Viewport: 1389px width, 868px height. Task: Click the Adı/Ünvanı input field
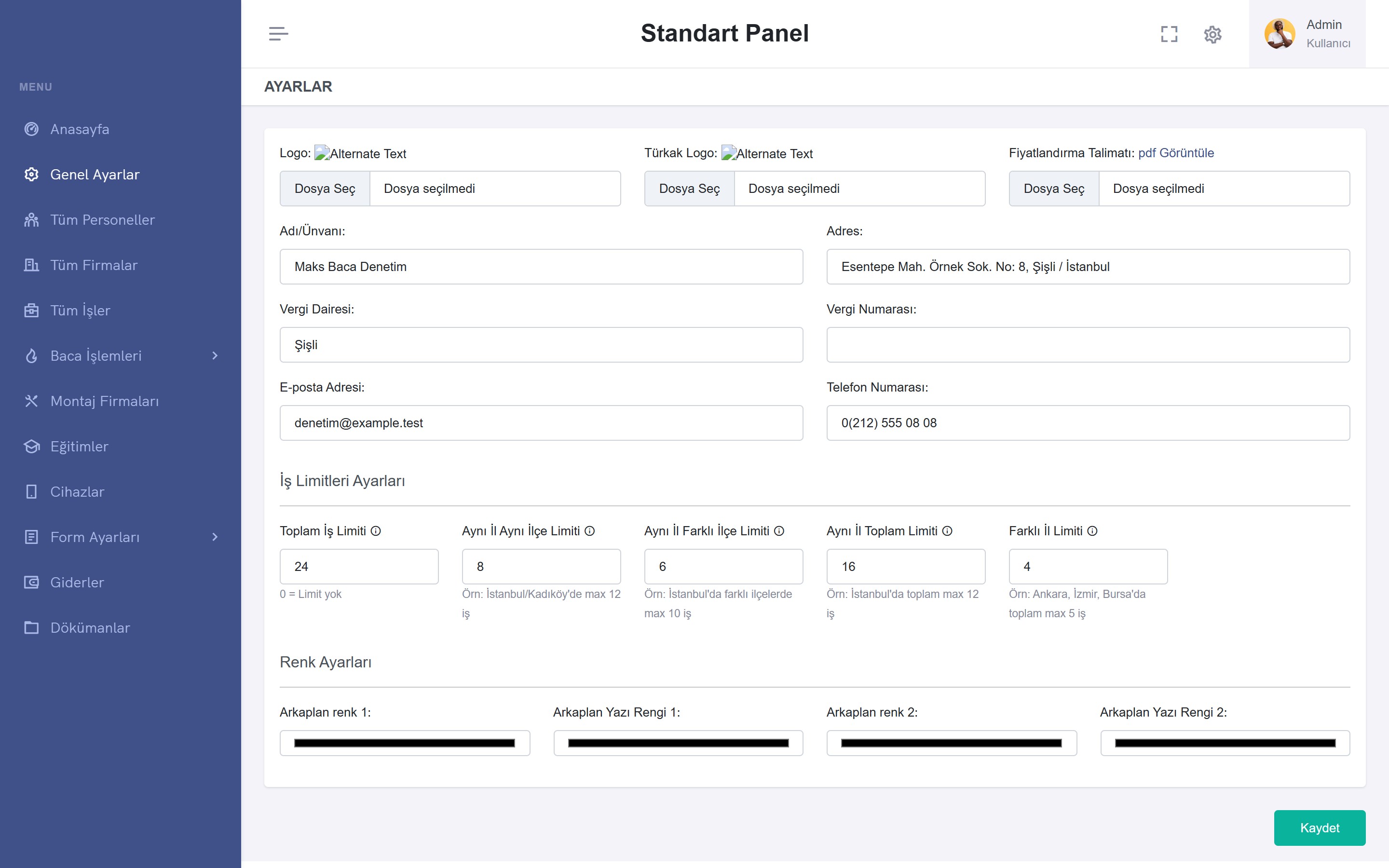(x=541, y=266)
